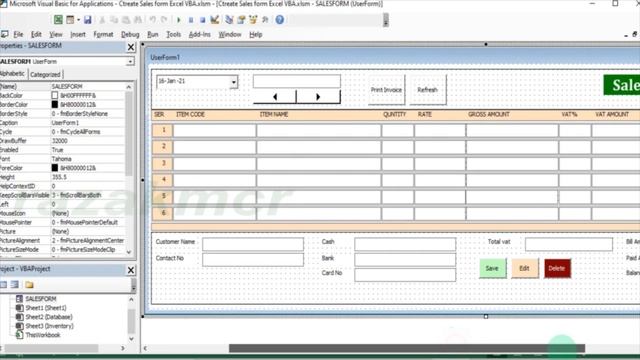
Task: Switch to the Alphabetic properties tab
Action: 13,74
